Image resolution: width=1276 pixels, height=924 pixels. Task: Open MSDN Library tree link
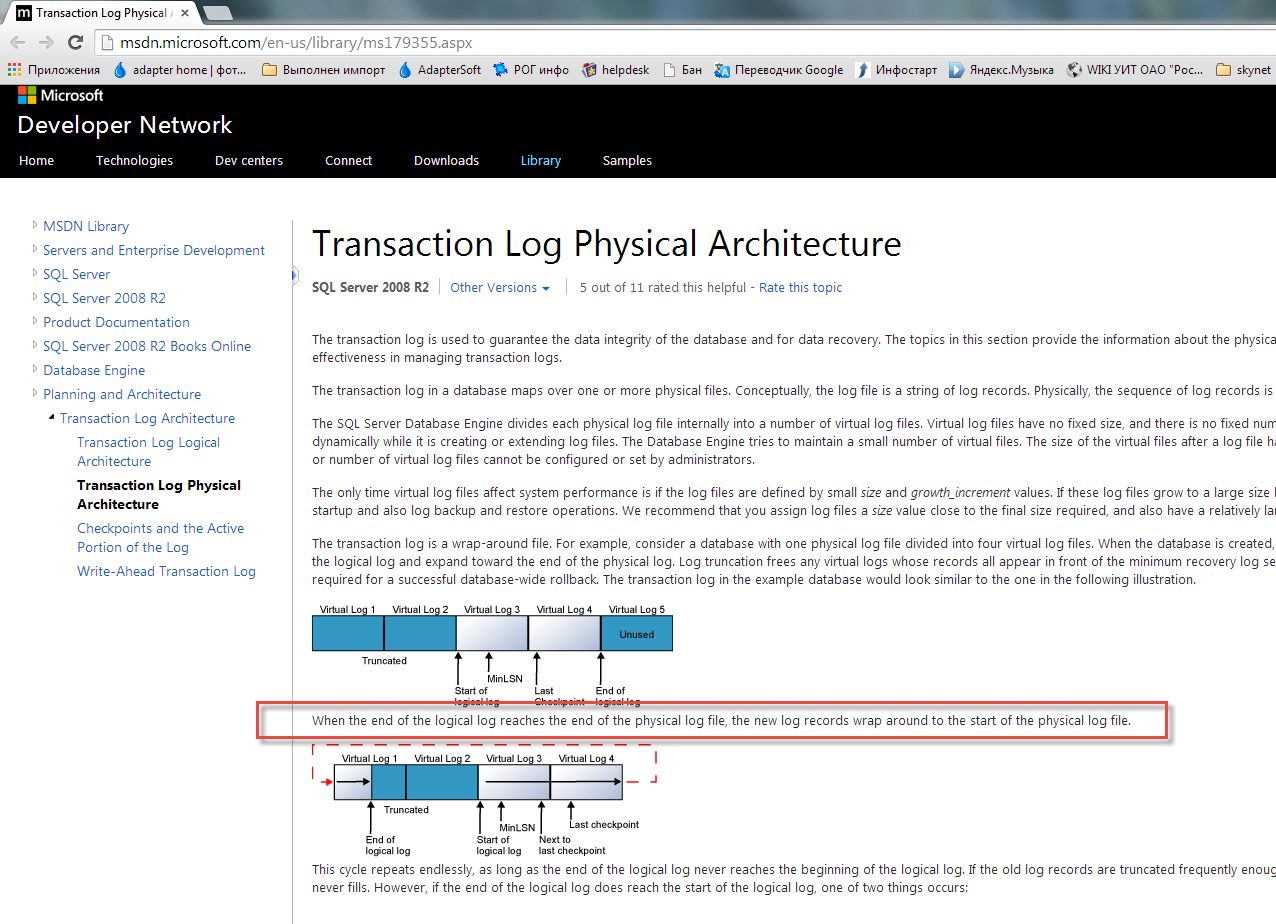coord(86,226)
